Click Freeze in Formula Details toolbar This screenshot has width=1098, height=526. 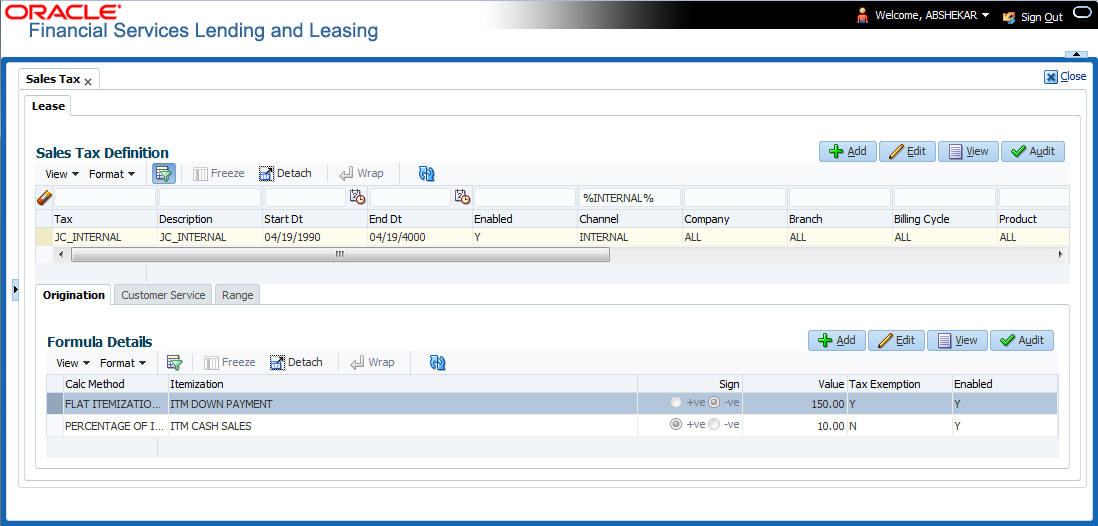click(x=230, y=362)
